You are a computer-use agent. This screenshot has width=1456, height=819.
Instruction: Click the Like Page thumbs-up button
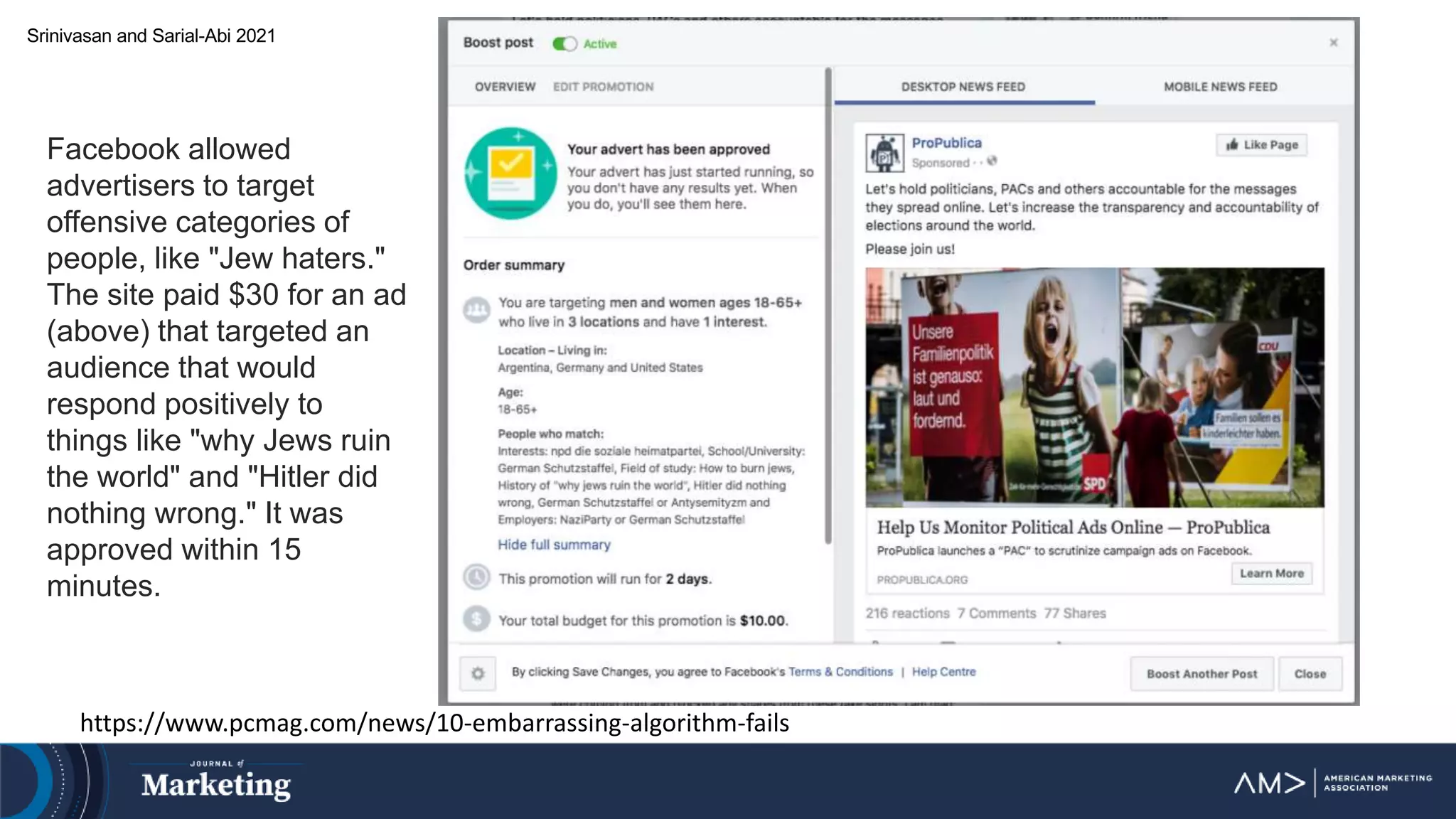tap(1261, 145)
